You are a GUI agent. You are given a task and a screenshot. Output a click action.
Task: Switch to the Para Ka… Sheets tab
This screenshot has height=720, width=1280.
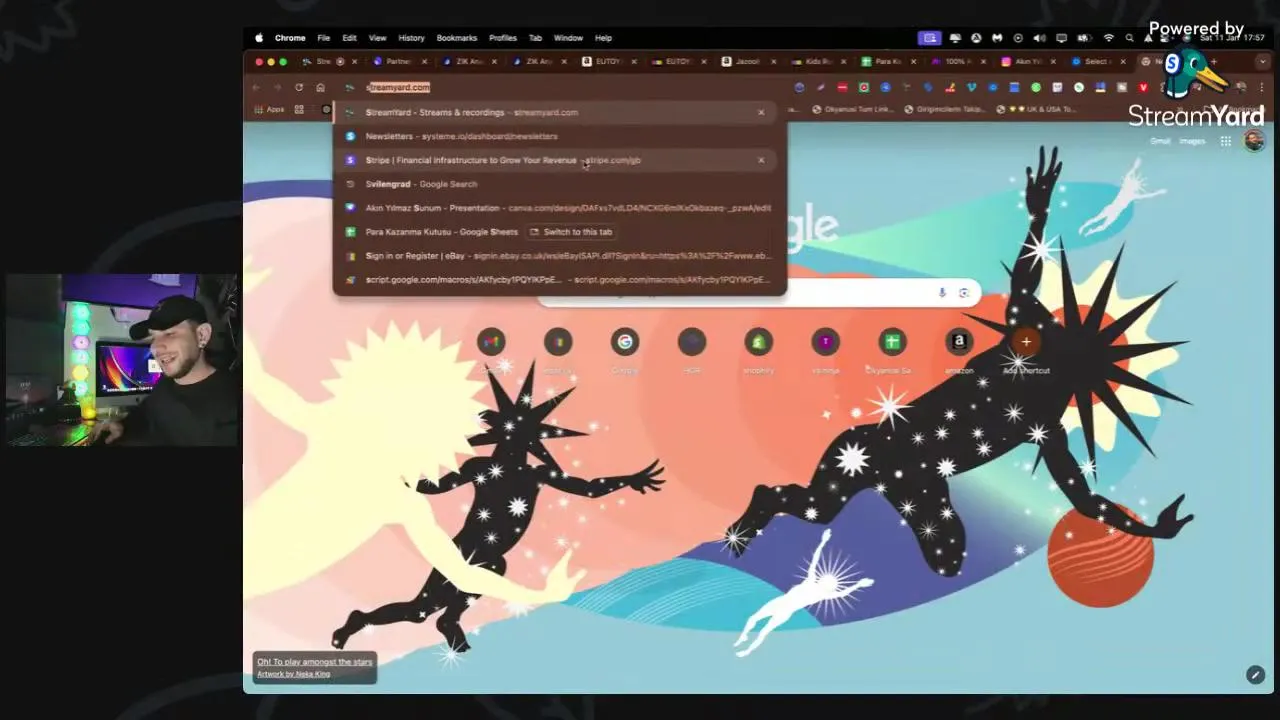pos(887,62)
